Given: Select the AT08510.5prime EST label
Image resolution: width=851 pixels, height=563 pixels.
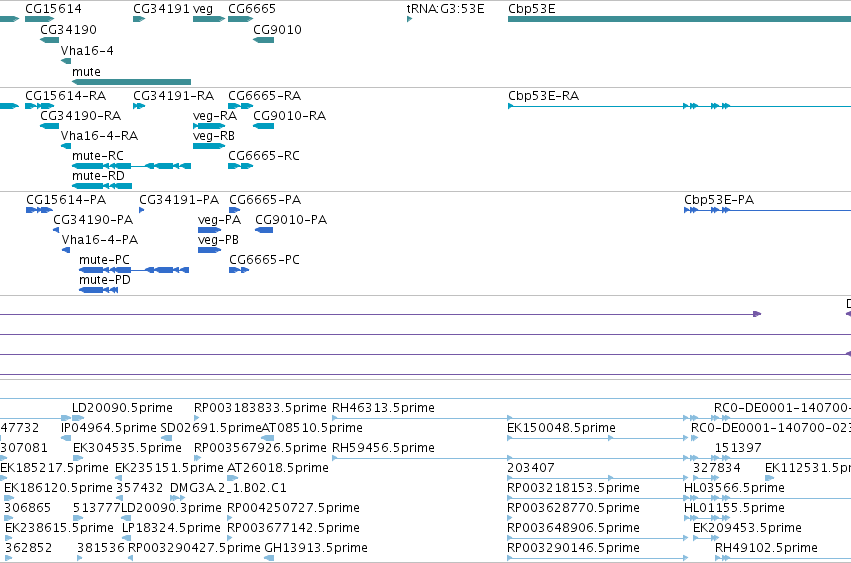Looking at the screenshot, I should click(312, 428).
